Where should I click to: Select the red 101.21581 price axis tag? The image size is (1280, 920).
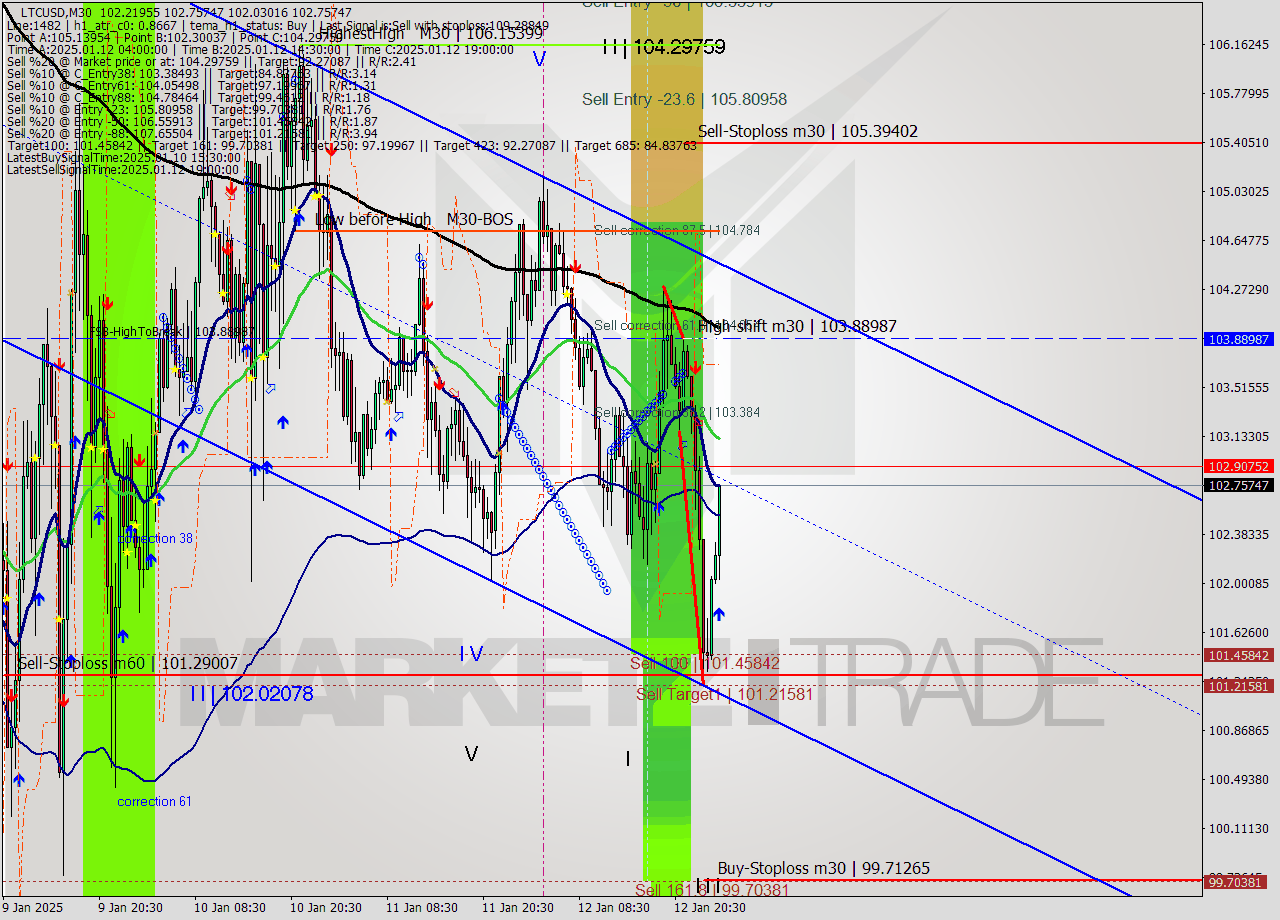[x=1239, y=686]
